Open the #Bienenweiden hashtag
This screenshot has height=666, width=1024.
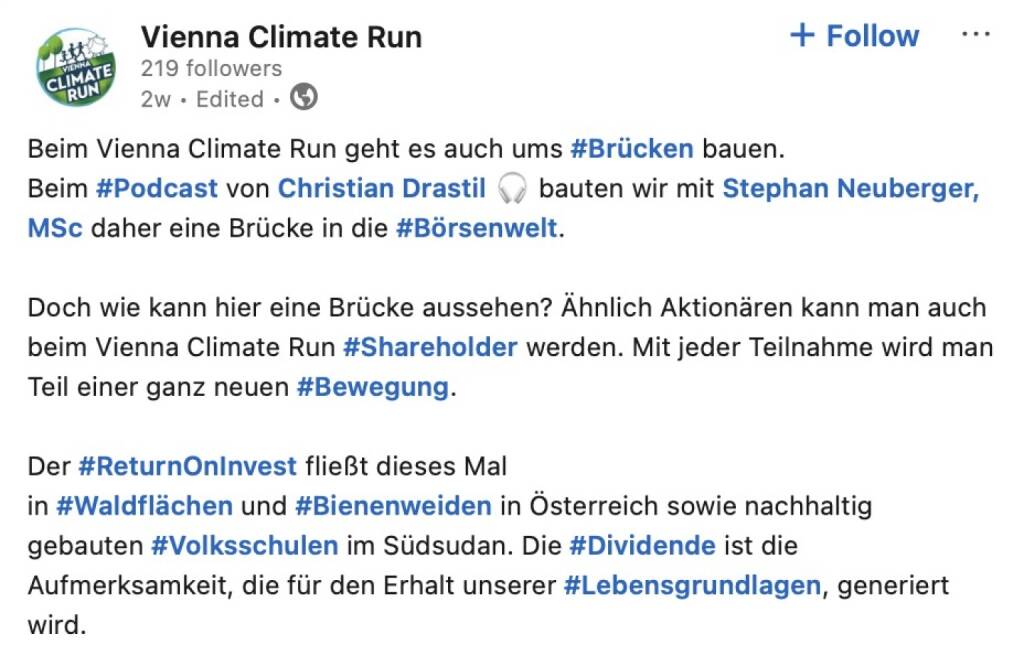393,506
